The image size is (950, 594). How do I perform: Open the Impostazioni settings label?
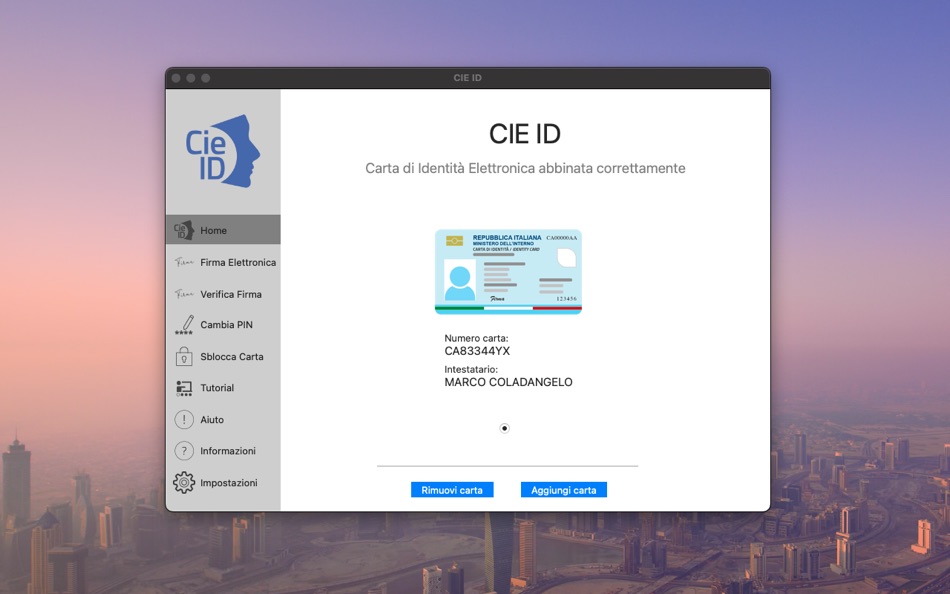click(x=228, y=482)
